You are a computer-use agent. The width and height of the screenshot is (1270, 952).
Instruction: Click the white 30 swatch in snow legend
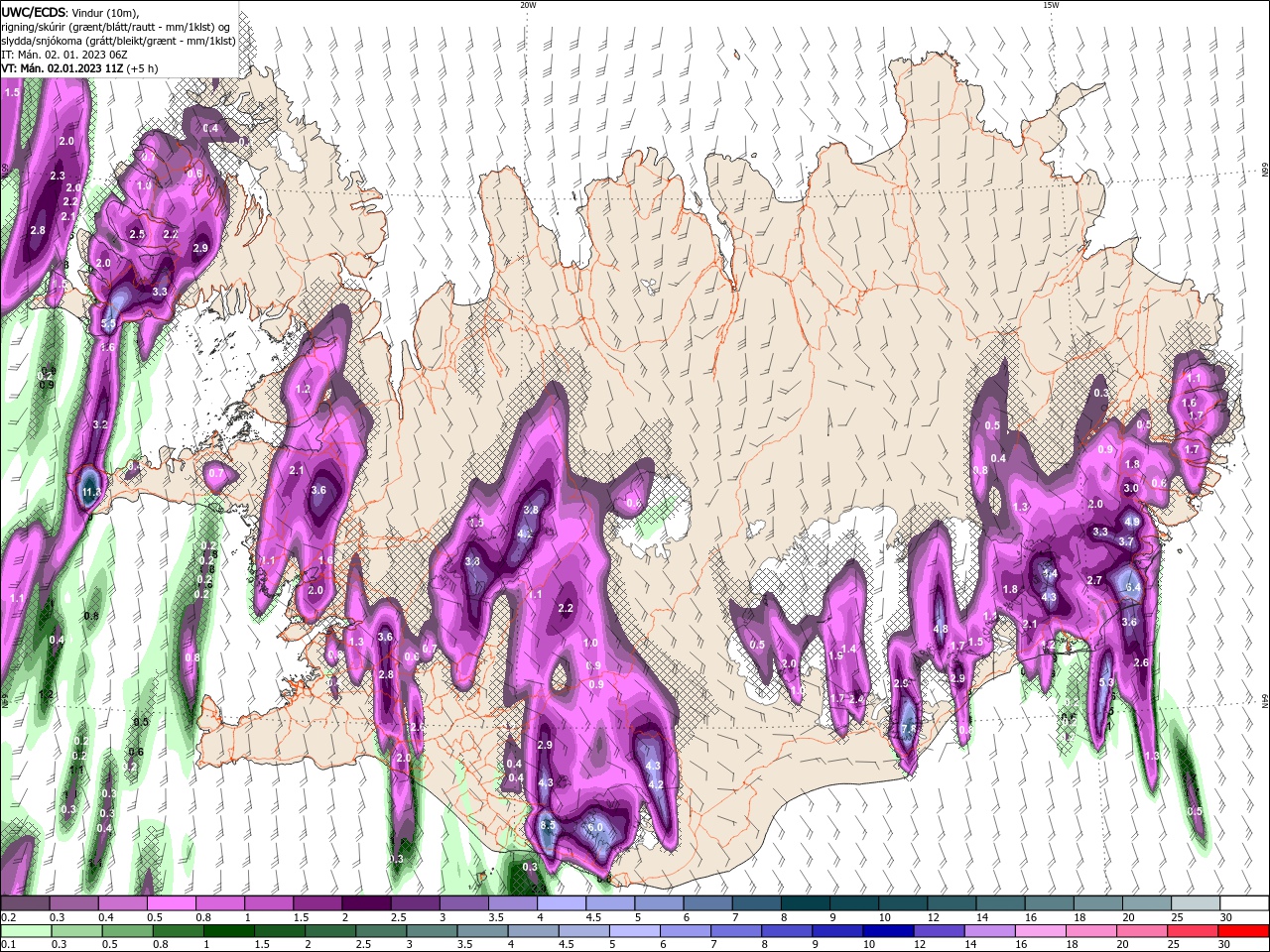(1244, 903)
